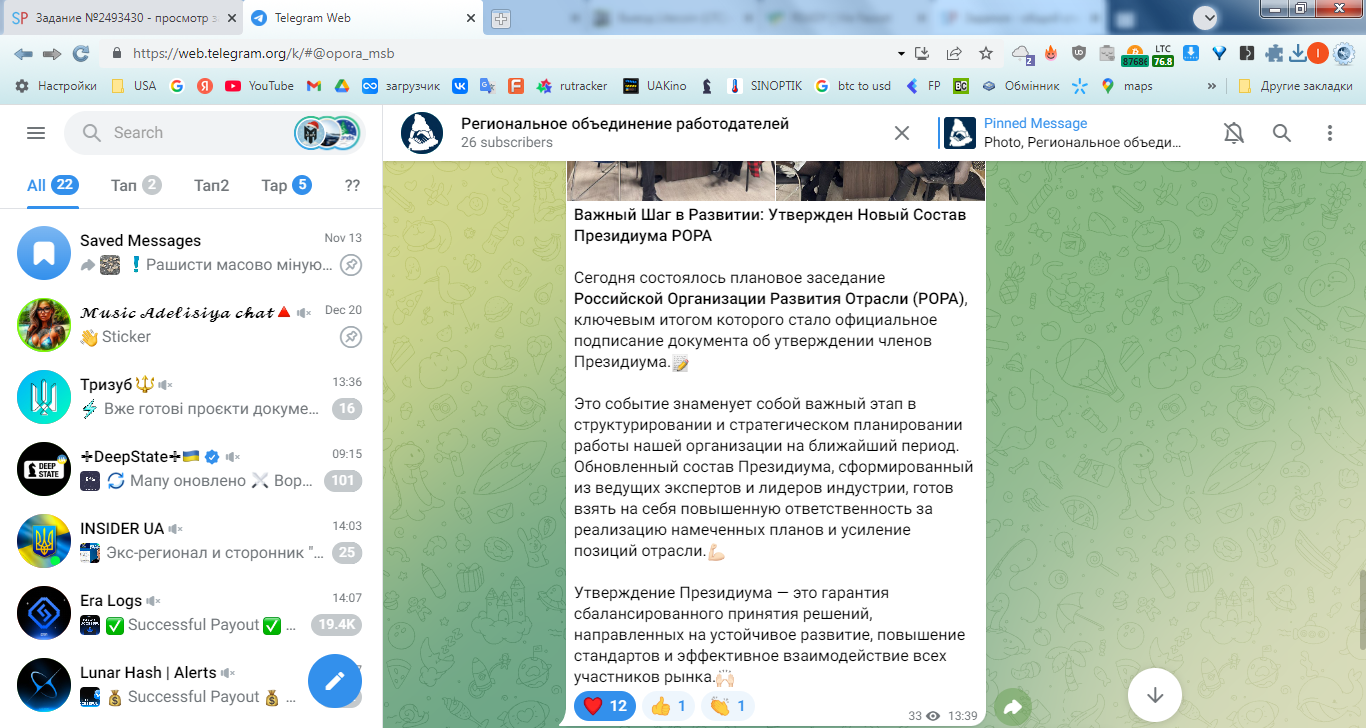Open channel info from the header title
This screenshot has width=1366, height=728.
click(625, 124)
